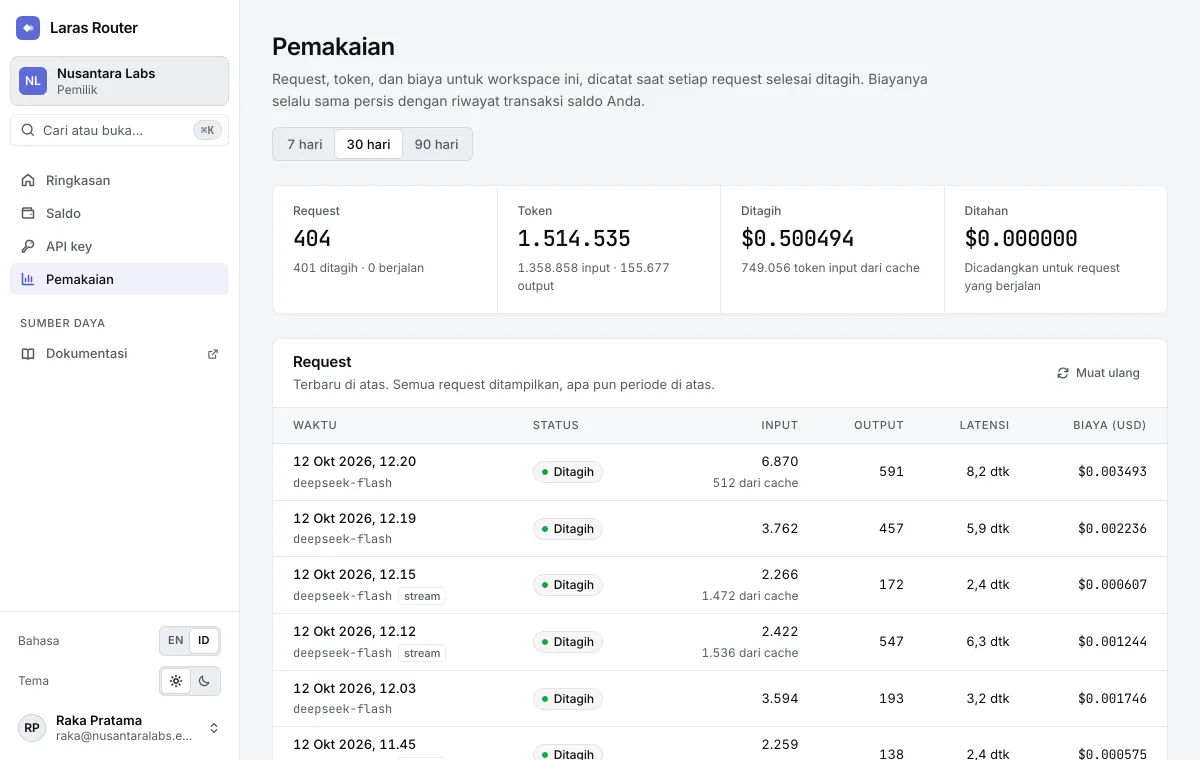Select the 12 Okt 2026, 12.03 timestamp
This screenshot has width=1200, height=760.
click(355, 689)
